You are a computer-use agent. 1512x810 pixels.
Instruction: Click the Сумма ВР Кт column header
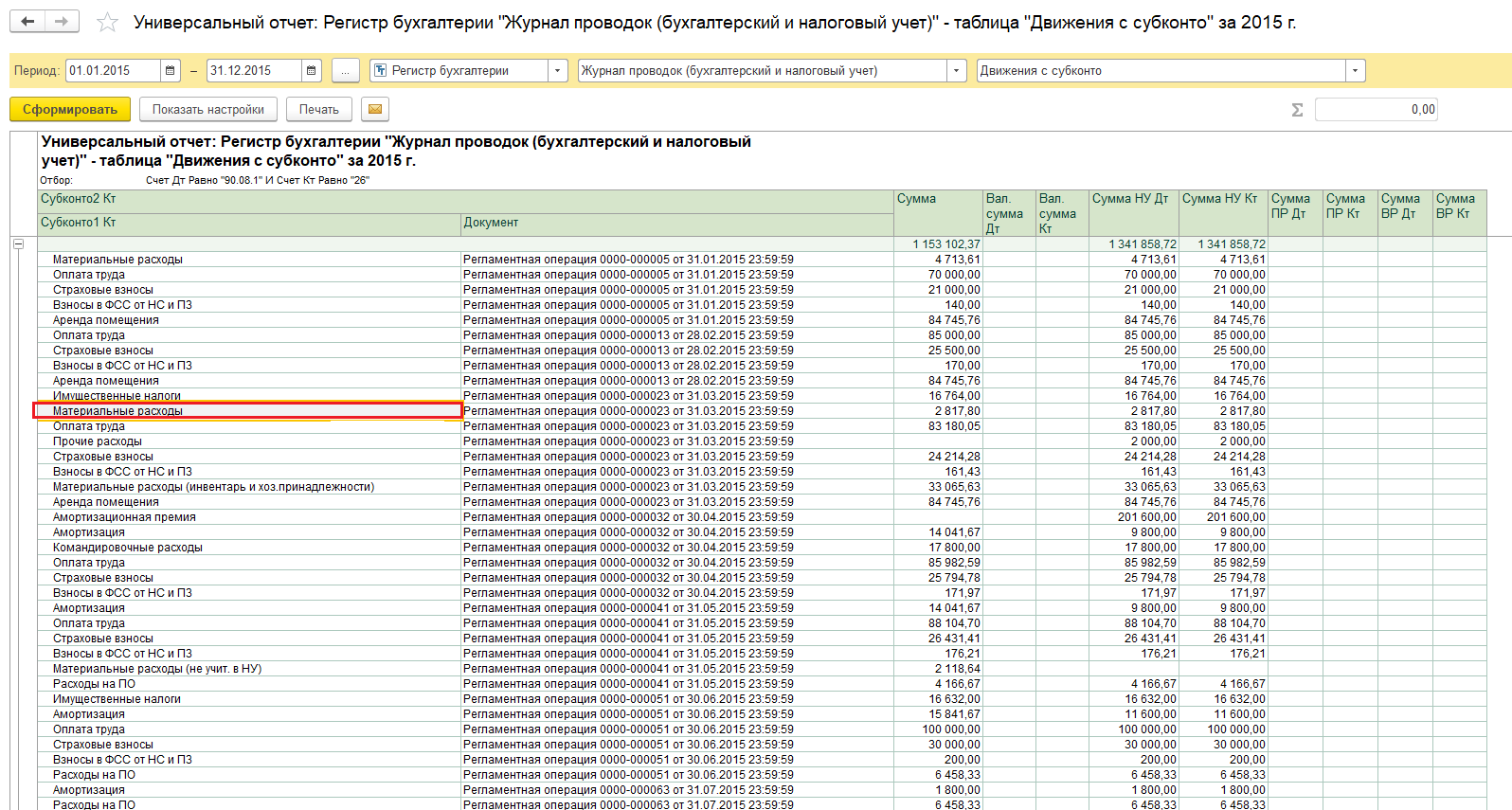click(x=1460, y=213)
